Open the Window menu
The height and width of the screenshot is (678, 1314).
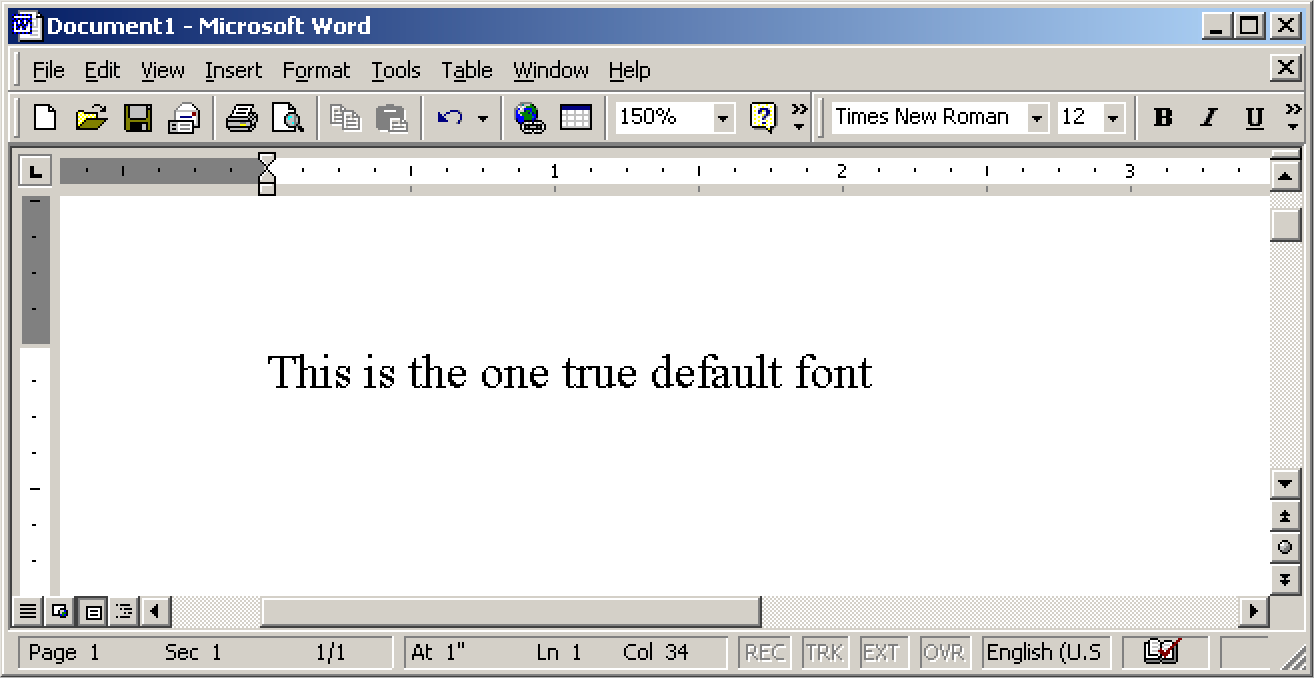click(x=551, y=71)
